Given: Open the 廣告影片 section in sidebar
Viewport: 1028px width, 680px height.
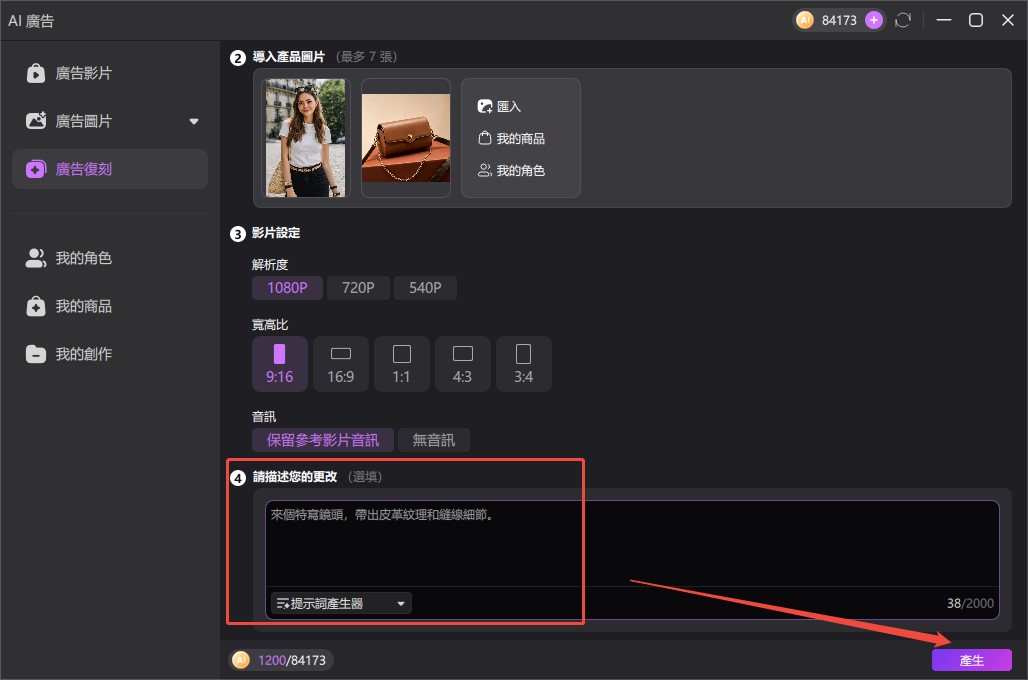Looking at the screenshot, I should [x=109, y=73].
